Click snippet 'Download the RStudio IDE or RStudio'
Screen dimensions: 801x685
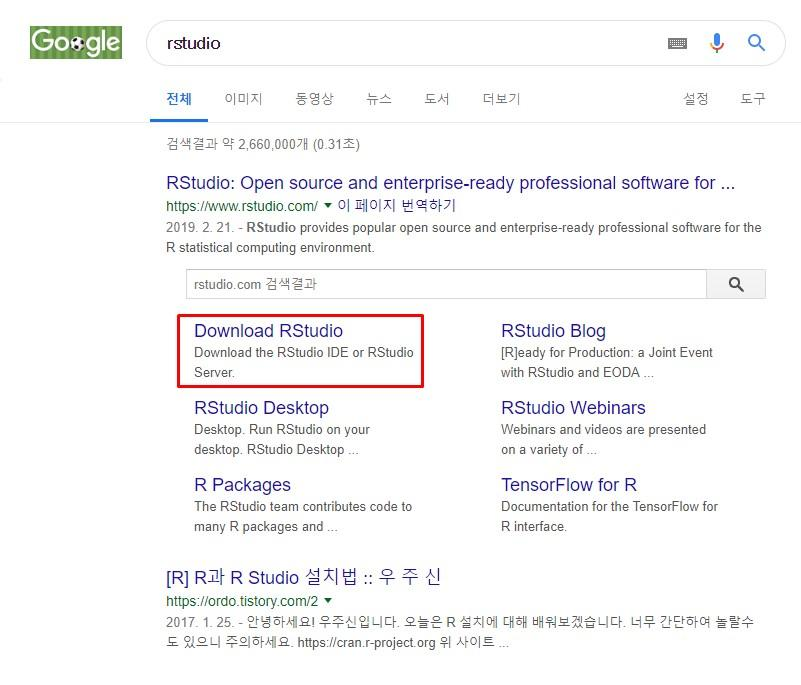304,352
